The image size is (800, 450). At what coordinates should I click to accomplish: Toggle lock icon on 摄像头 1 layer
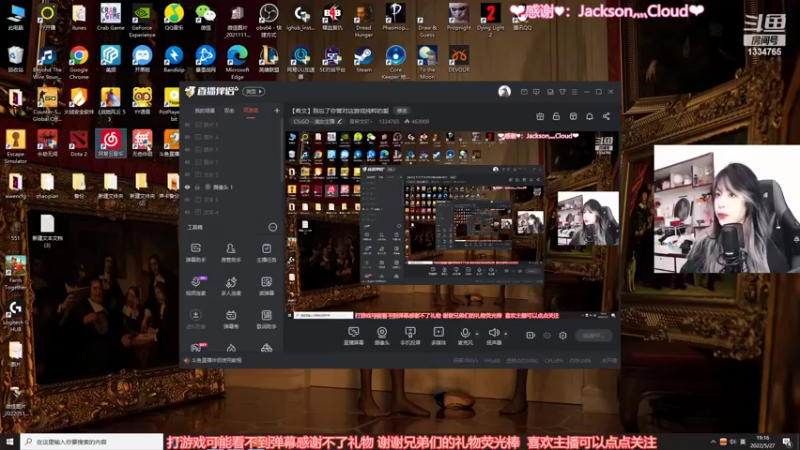click(x=197, y=187)
